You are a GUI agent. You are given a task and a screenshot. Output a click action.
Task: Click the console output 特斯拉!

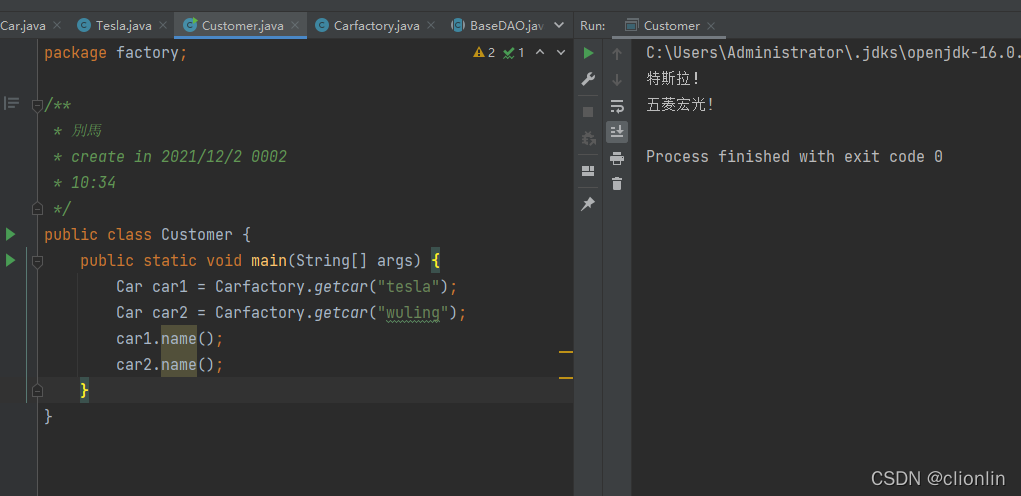[673, 79]
